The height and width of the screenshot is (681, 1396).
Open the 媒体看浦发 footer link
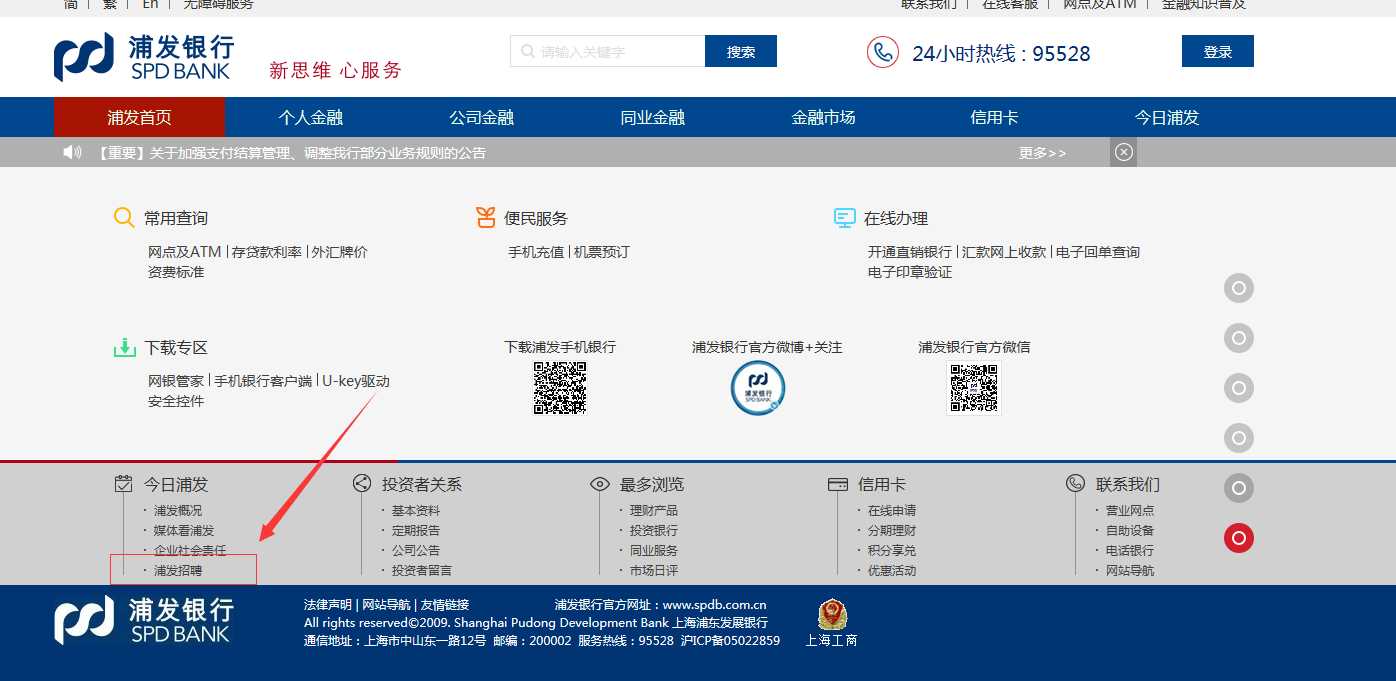pos(184,530)
